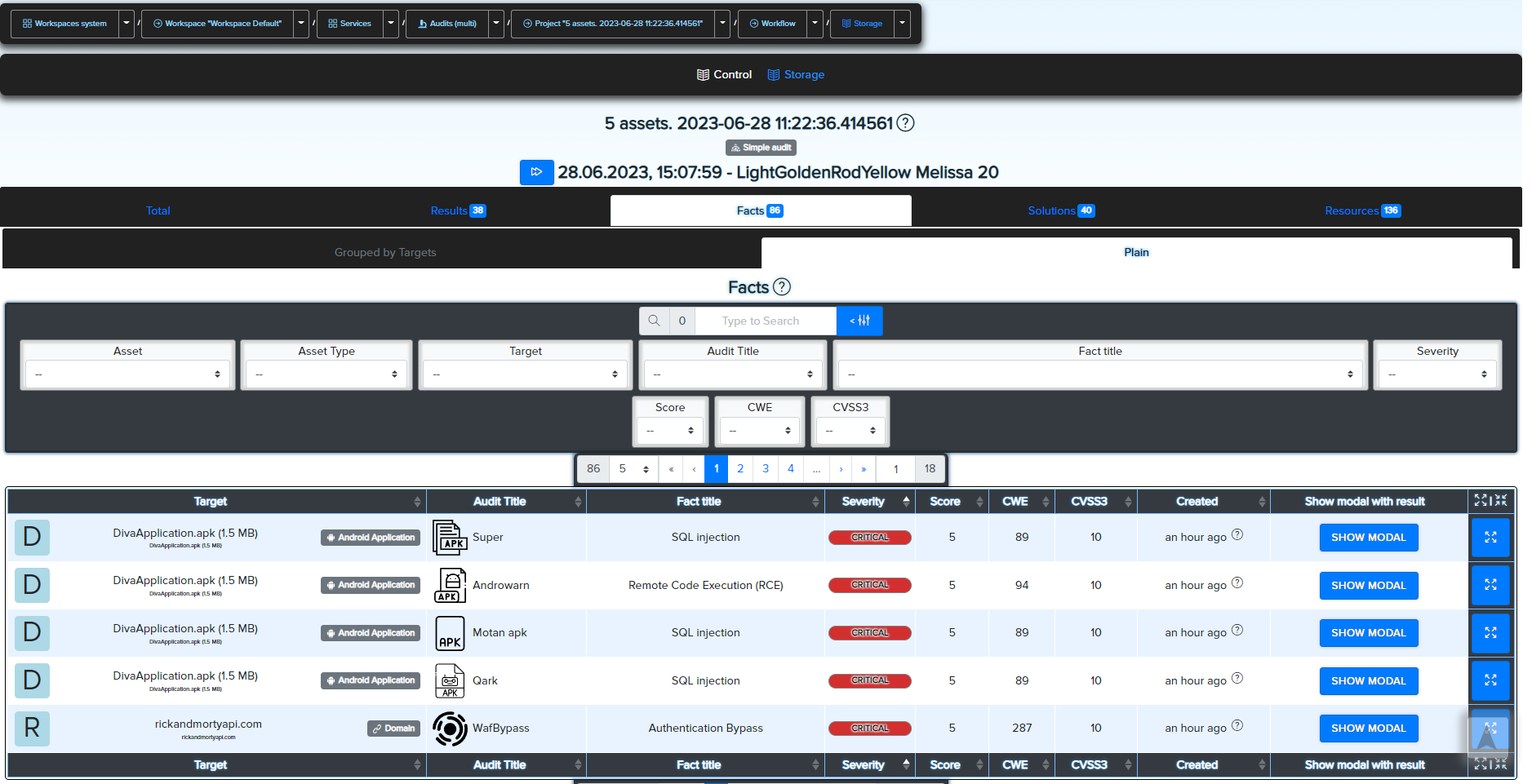Open the CVSS3 filter dropdown
This screenshot has height=784, width=1532.
click(x=850, y=430)
